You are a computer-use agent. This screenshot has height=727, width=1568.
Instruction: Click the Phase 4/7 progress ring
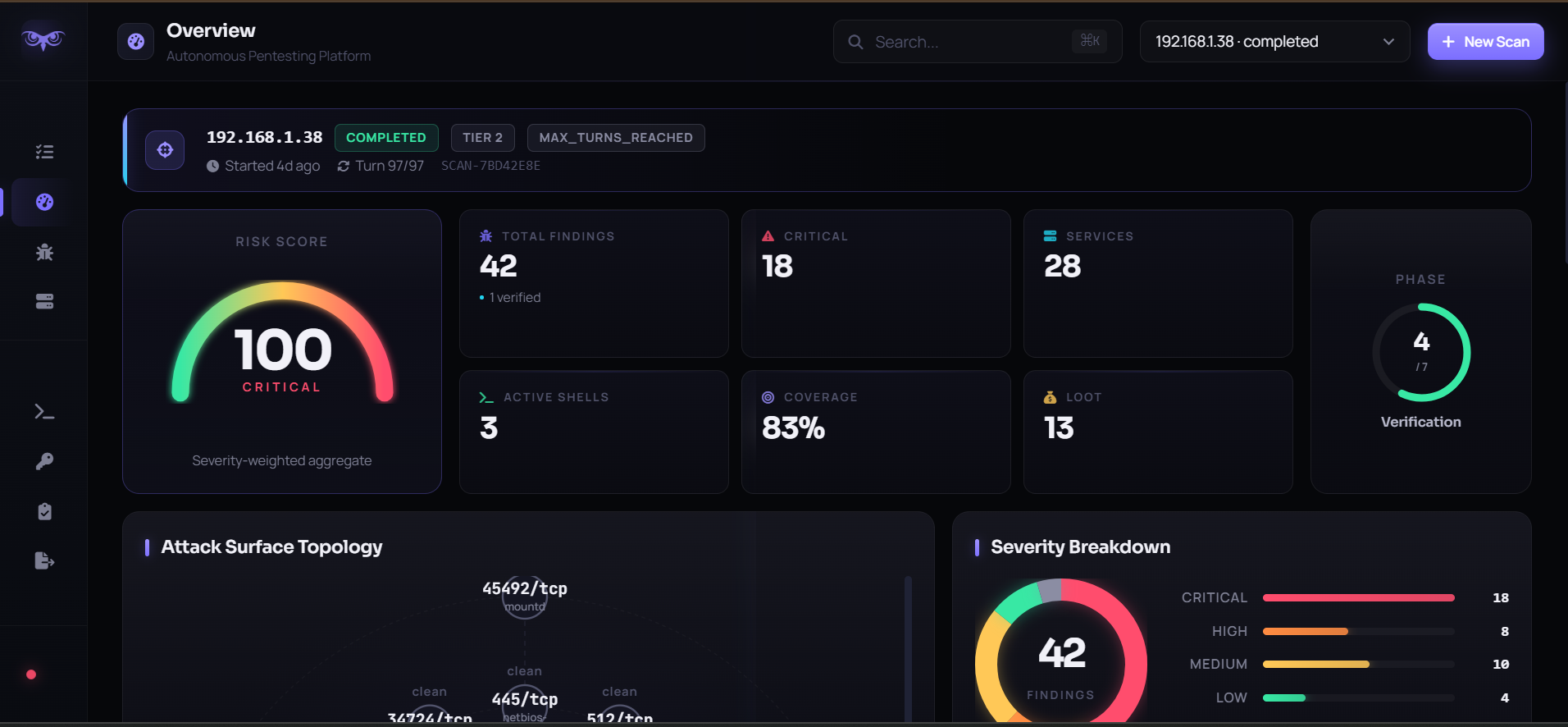pyautogui.click(x=1421, y=352)
